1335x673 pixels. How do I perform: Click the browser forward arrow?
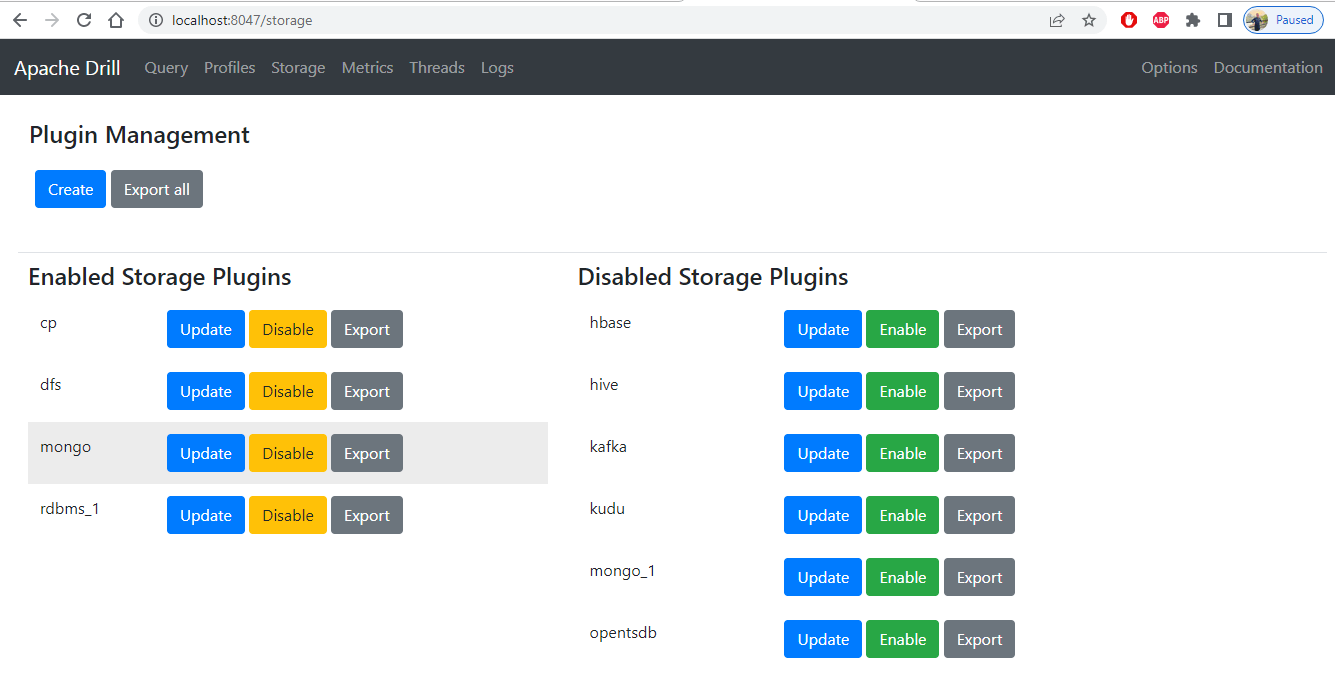(x=52, y=20)
